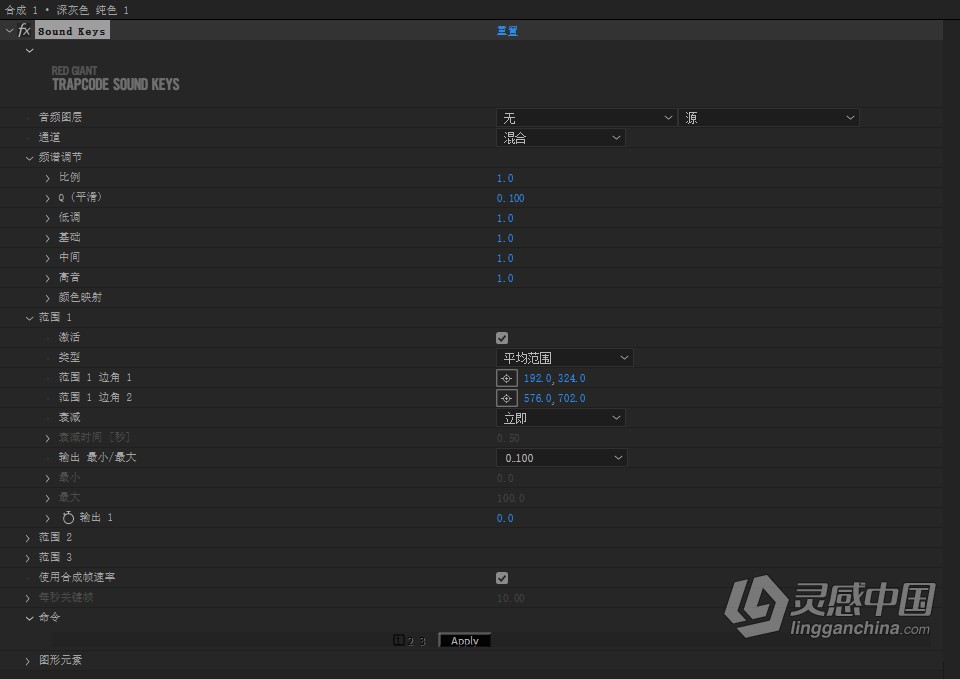960x679 pixels.
Task: Open the 源 source dropdown
Action: point(769,118)
